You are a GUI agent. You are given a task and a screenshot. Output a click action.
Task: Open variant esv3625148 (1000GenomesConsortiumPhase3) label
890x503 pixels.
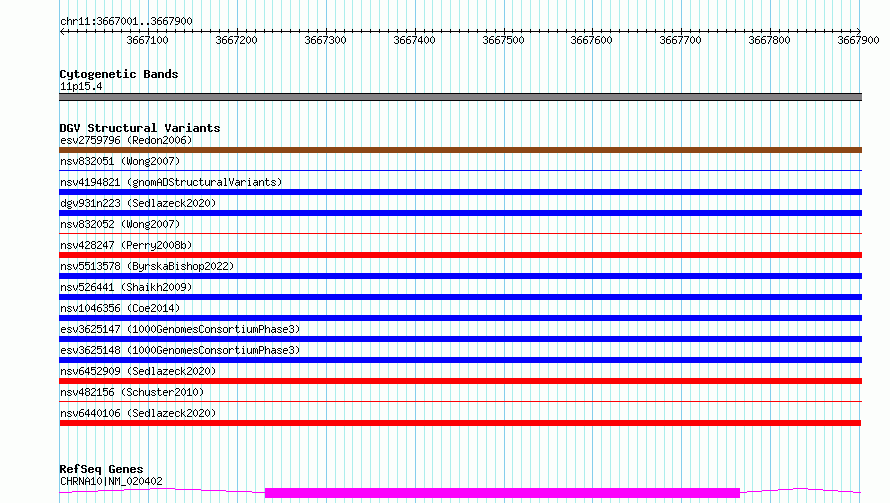(x=180, y=350)
